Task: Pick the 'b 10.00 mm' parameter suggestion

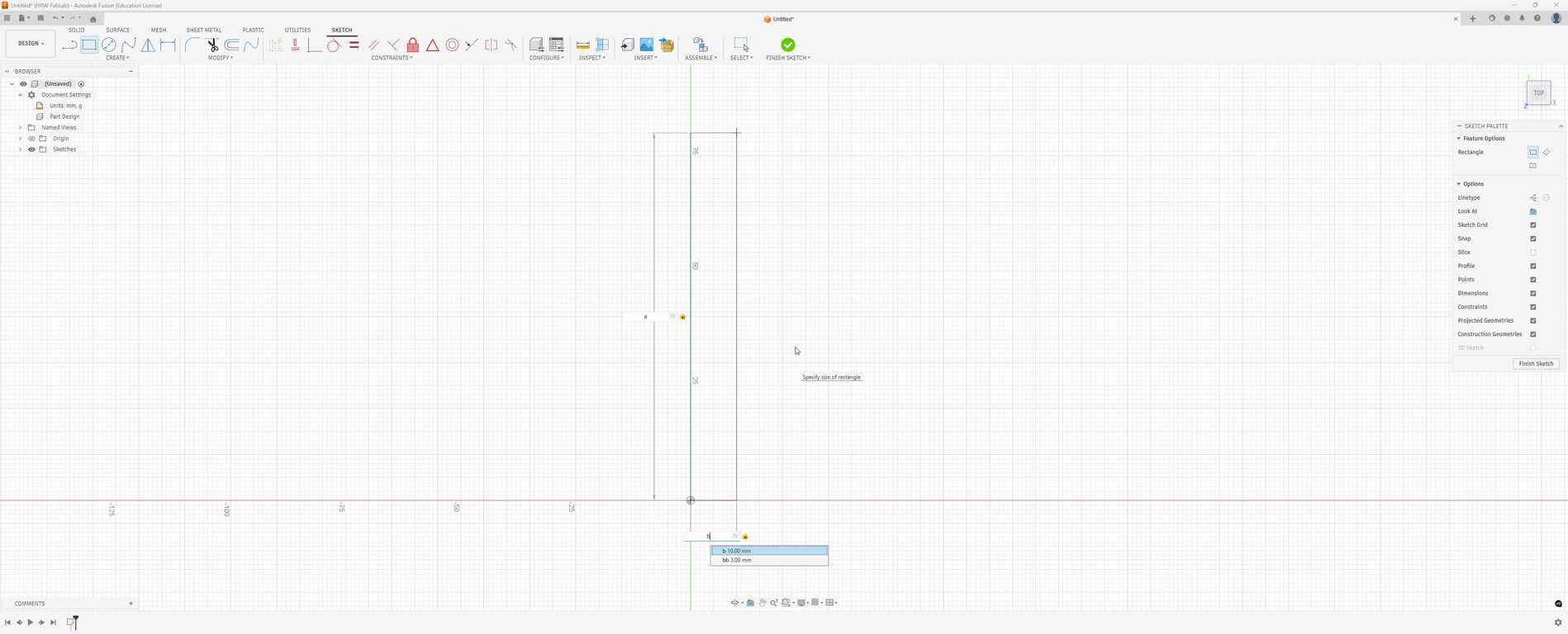Action: [x=769, y=551]
